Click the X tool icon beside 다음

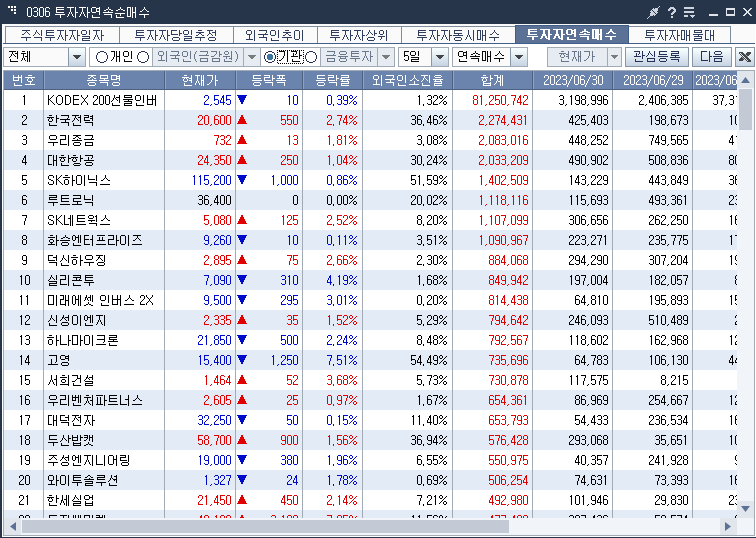744,57
